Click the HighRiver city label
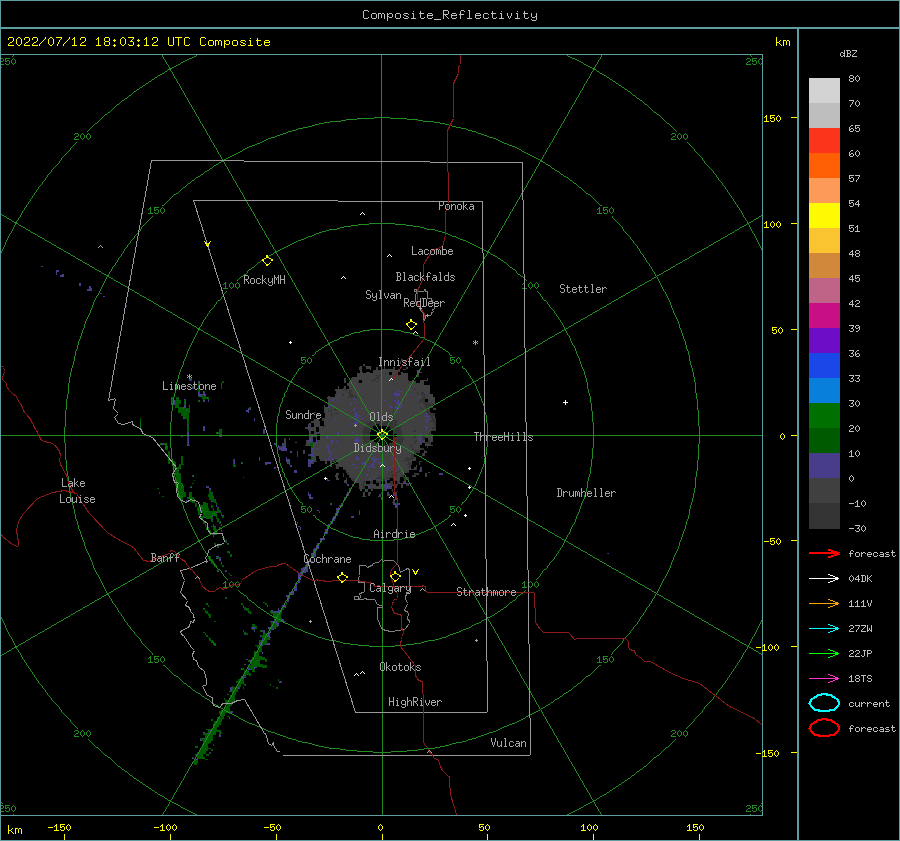This screenshot has height=841, width=900. 415,702
